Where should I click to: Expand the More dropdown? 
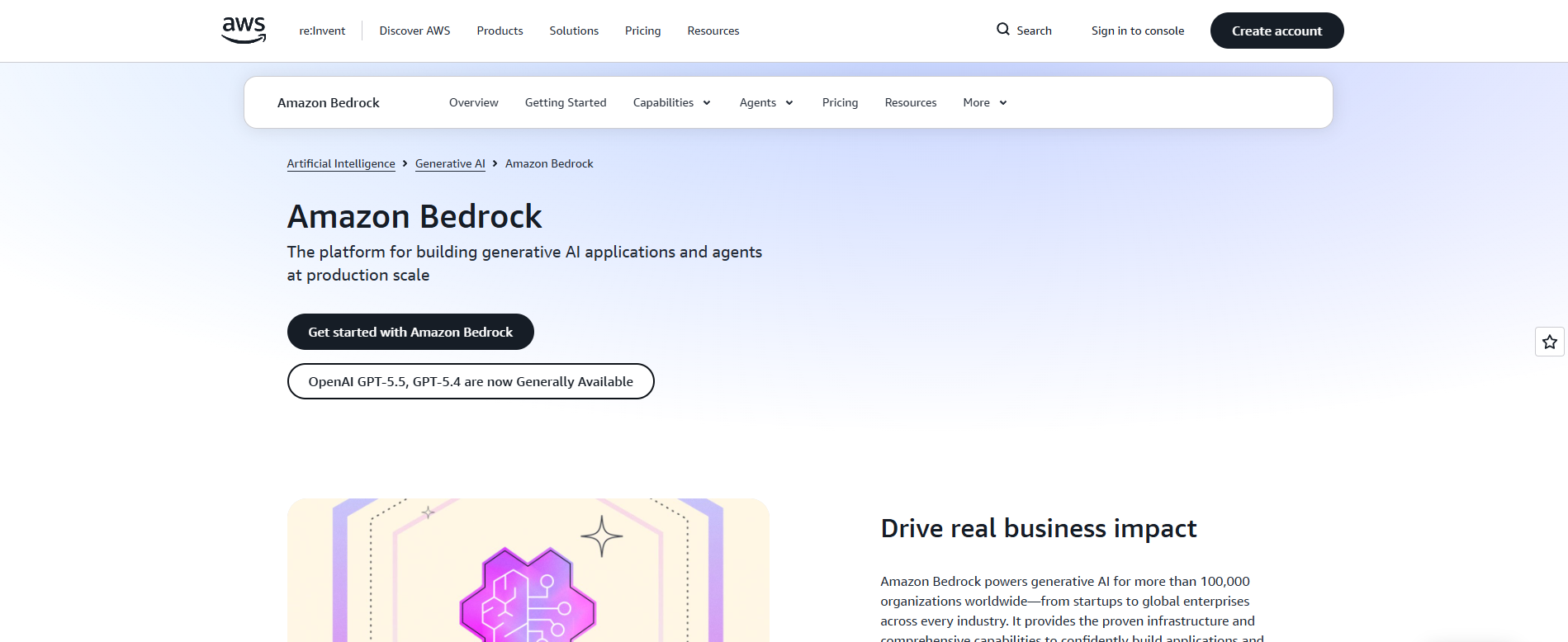point(984,102)
